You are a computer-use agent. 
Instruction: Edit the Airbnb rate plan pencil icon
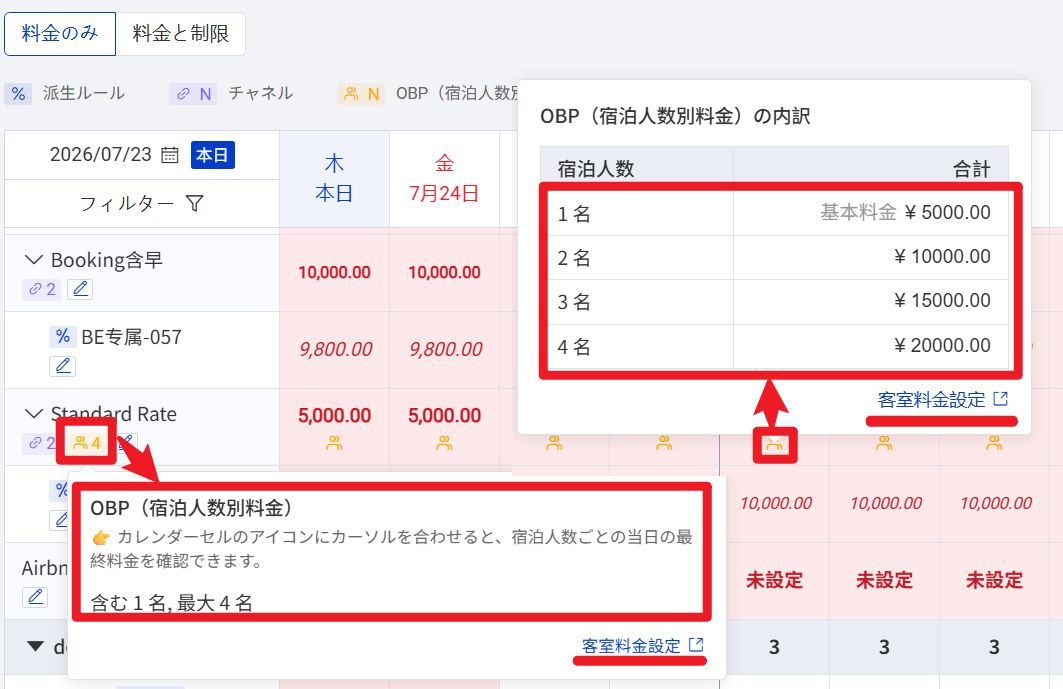click(35, 597)
